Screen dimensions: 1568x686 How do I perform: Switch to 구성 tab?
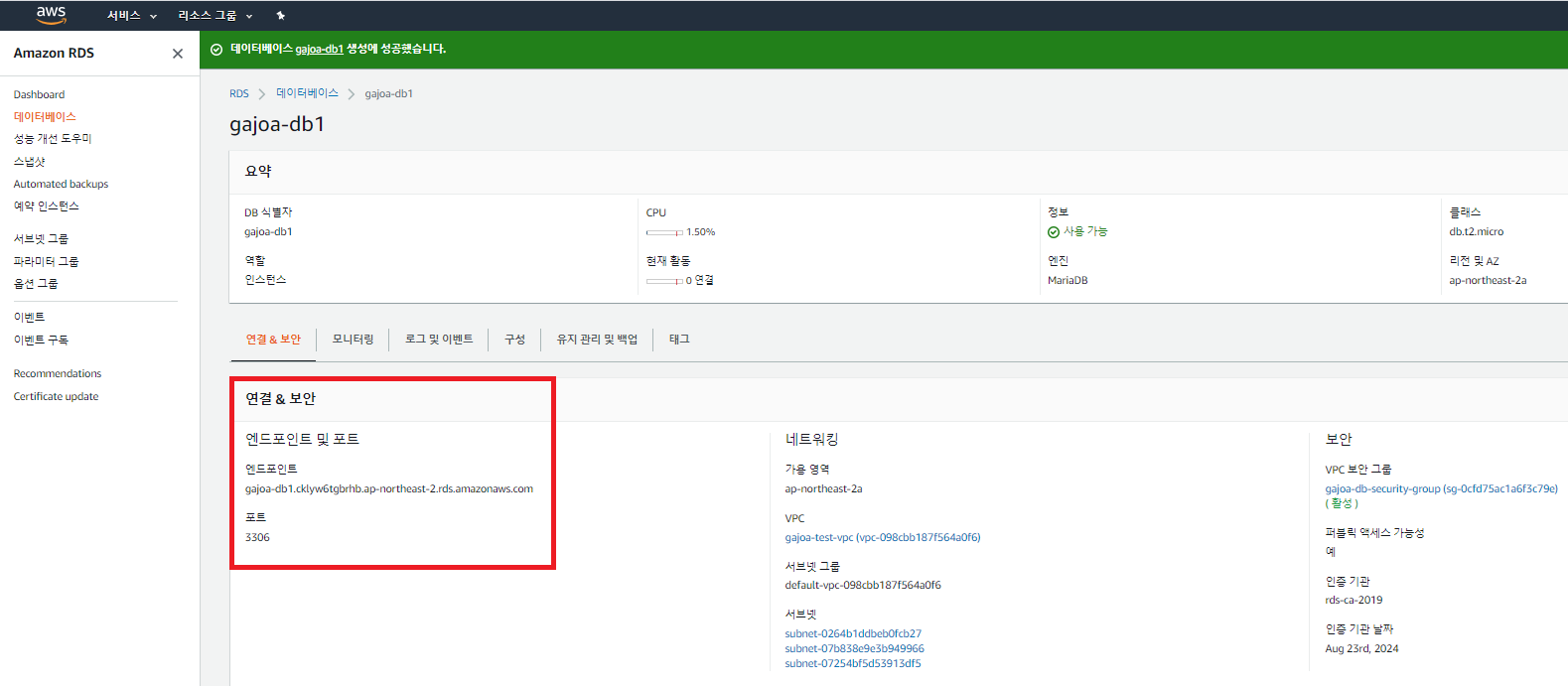click(514, 340)
